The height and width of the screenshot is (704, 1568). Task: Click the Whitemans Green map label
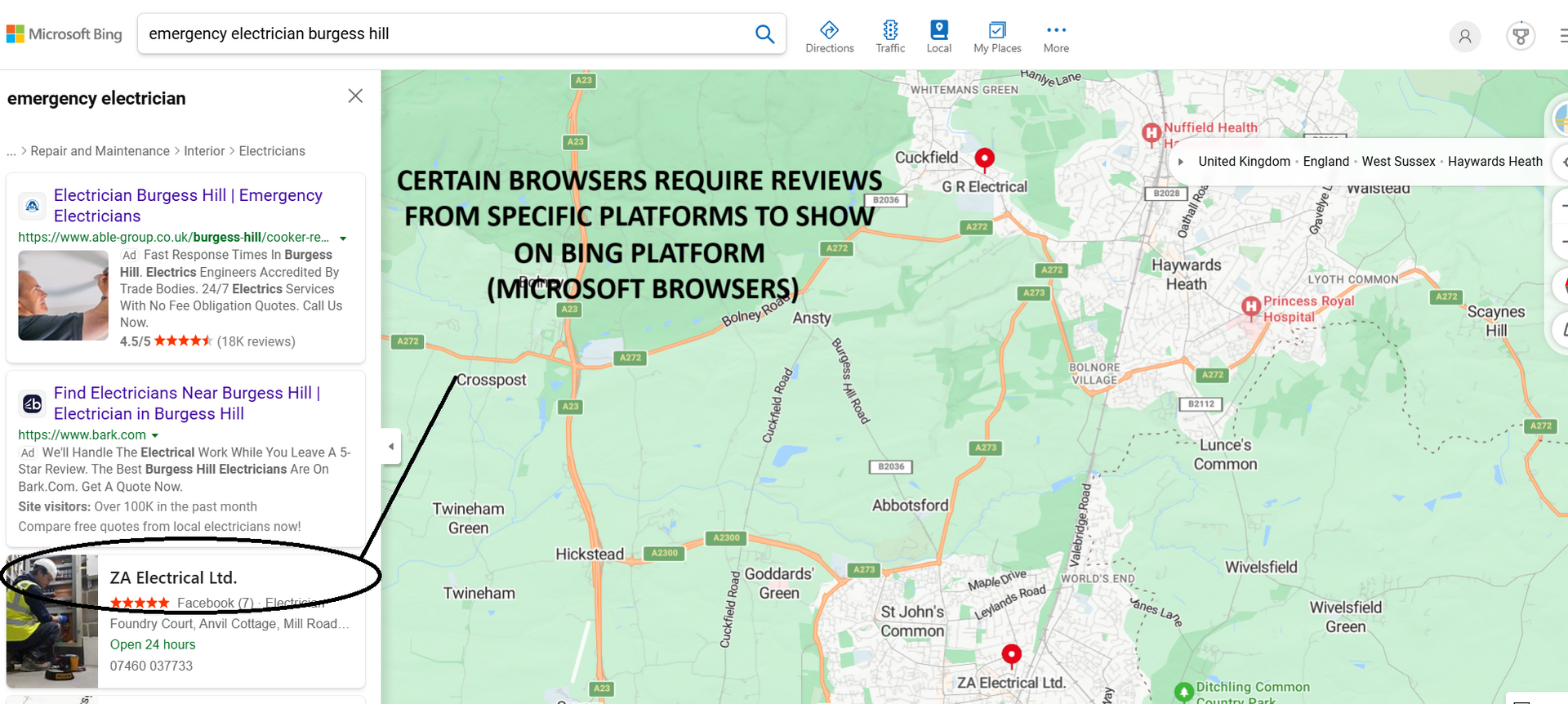[964, 90]
